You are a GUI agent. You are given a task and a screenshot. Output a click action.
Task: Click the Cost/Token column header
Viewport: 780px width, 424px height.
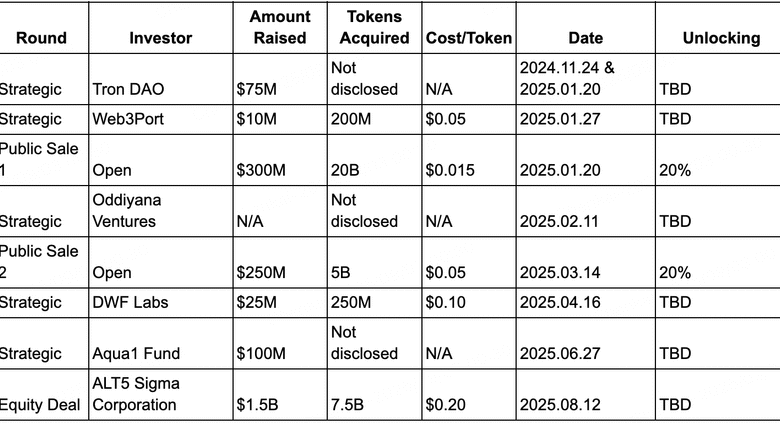(469, 38)
